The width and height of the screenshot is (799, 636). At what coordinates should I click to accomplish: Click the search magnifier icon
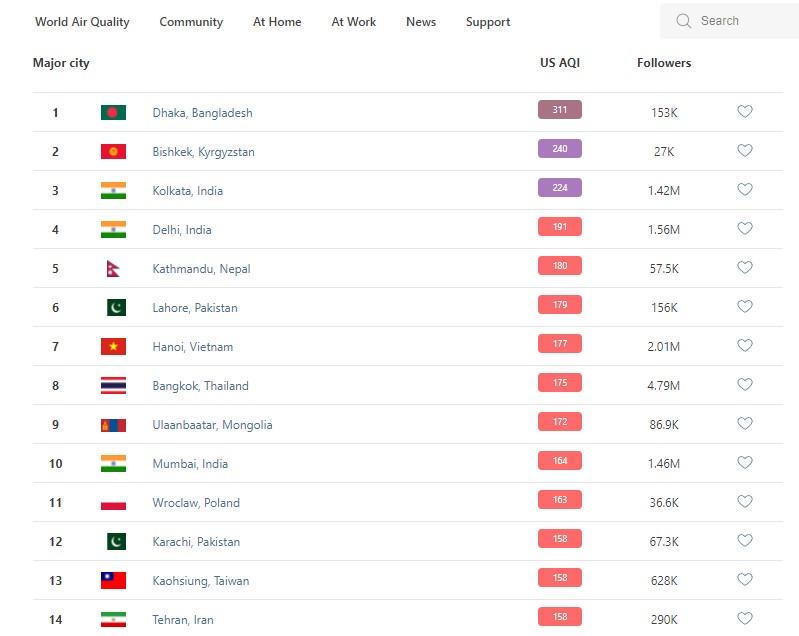click(x=684, y=21)
